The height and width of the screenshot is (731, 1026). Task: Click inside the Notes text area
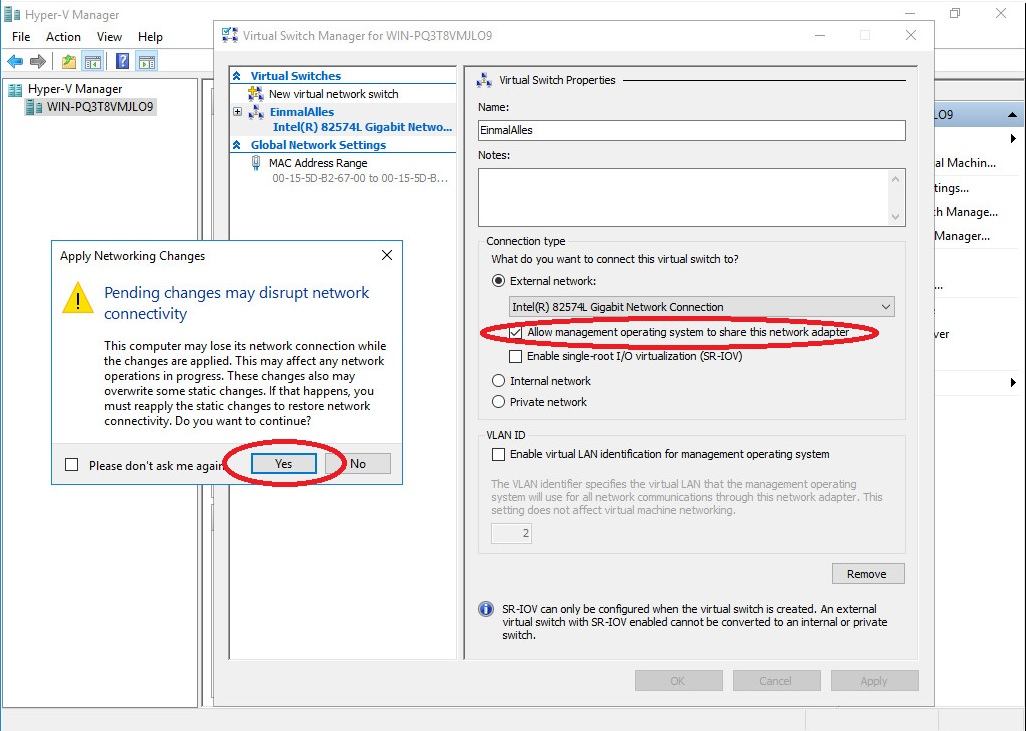pyautogui.click(x=683, y=198)
